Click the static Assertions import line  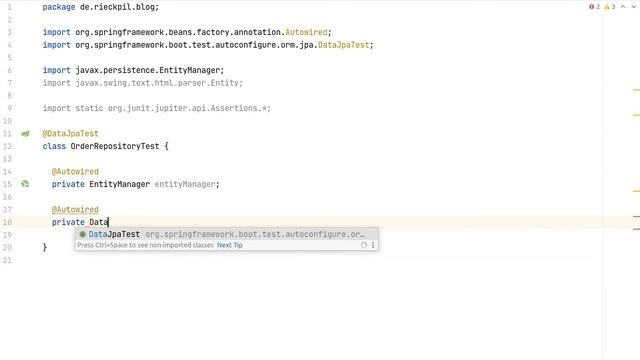coord(157,108)
